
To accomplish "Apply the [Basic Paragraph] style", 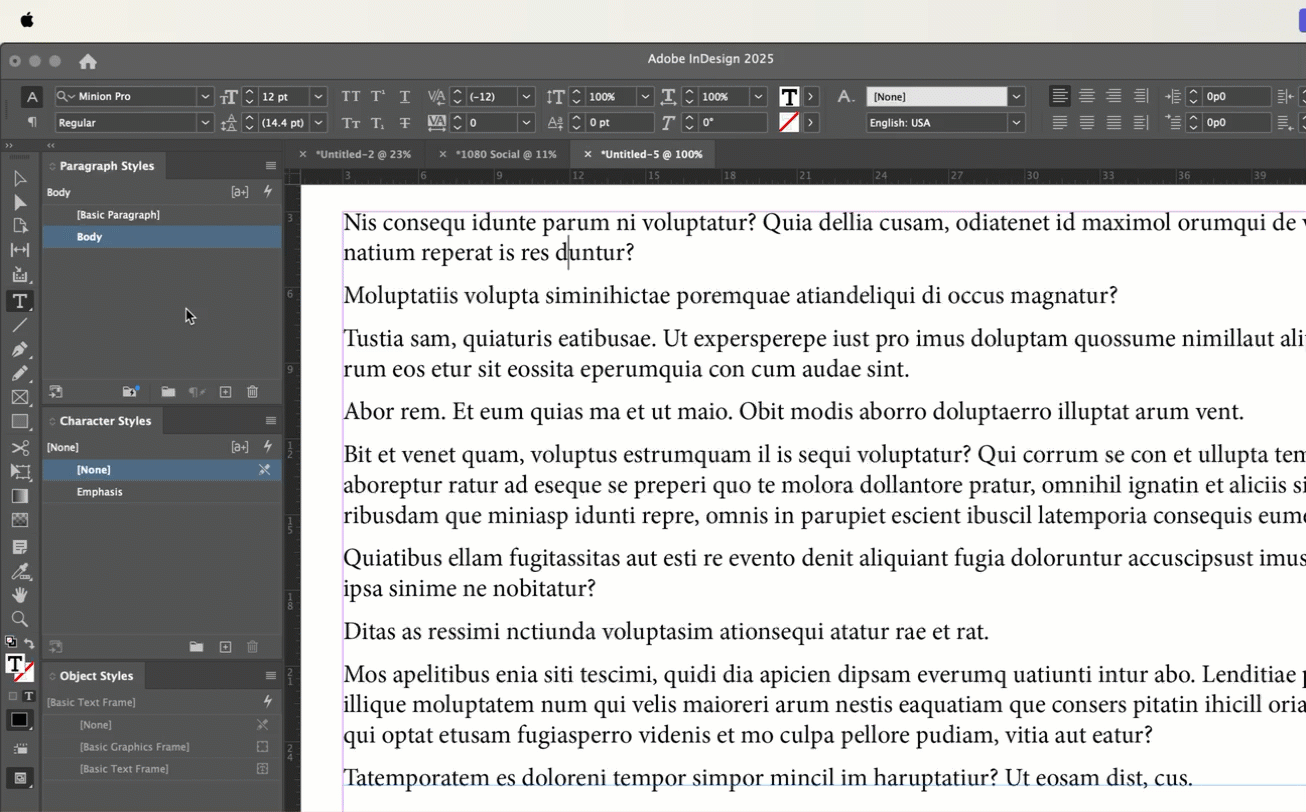I will (162, 215).
